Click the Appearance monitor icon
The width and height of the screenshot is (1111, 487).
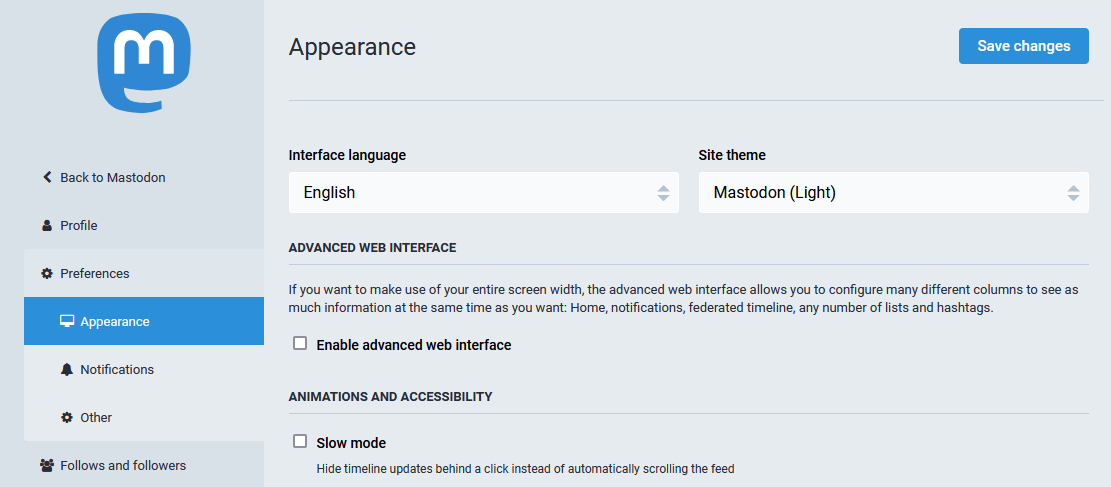tap(67, 322)
